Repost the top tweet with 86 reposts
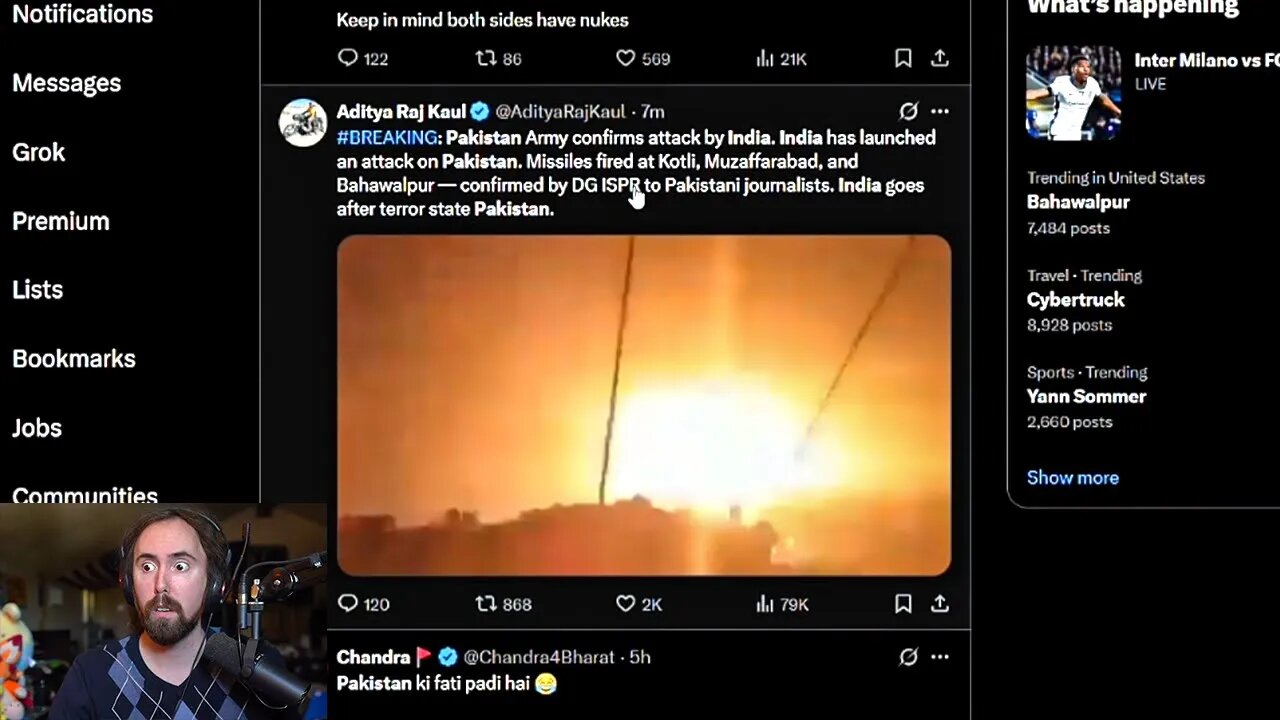 [486, 59]
